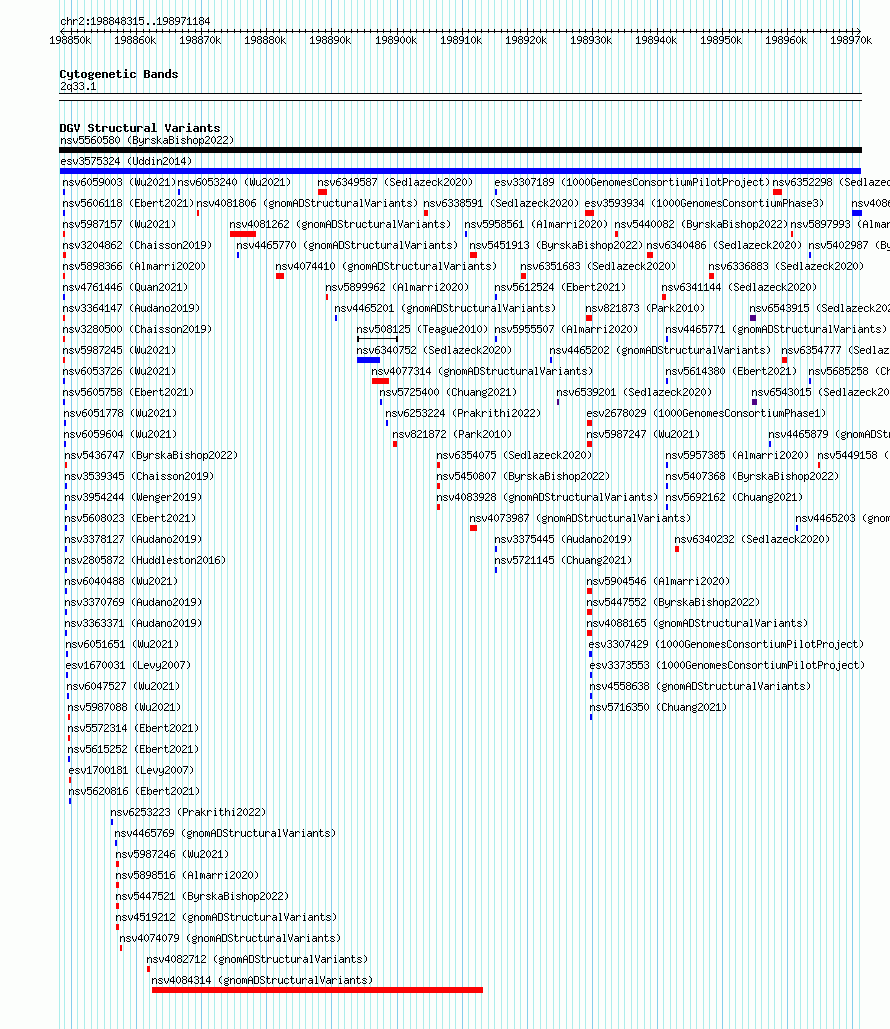Select nsv821872 (Park2010) label
Image resolution: width=890 pixels, height=1029 pixels.
pos(452,434)
